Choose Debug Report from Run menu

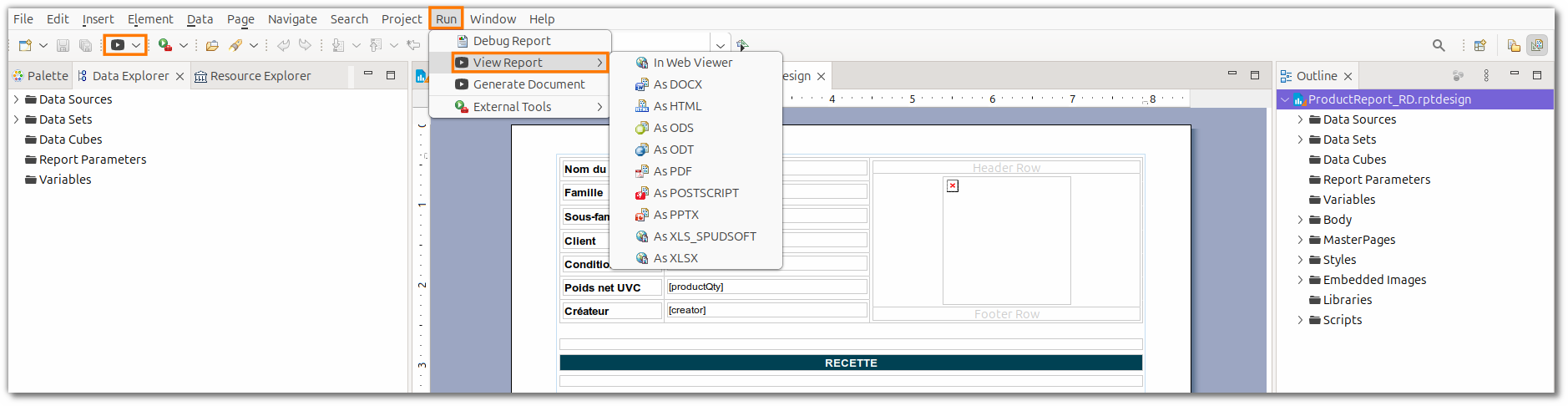coord(520,40)
